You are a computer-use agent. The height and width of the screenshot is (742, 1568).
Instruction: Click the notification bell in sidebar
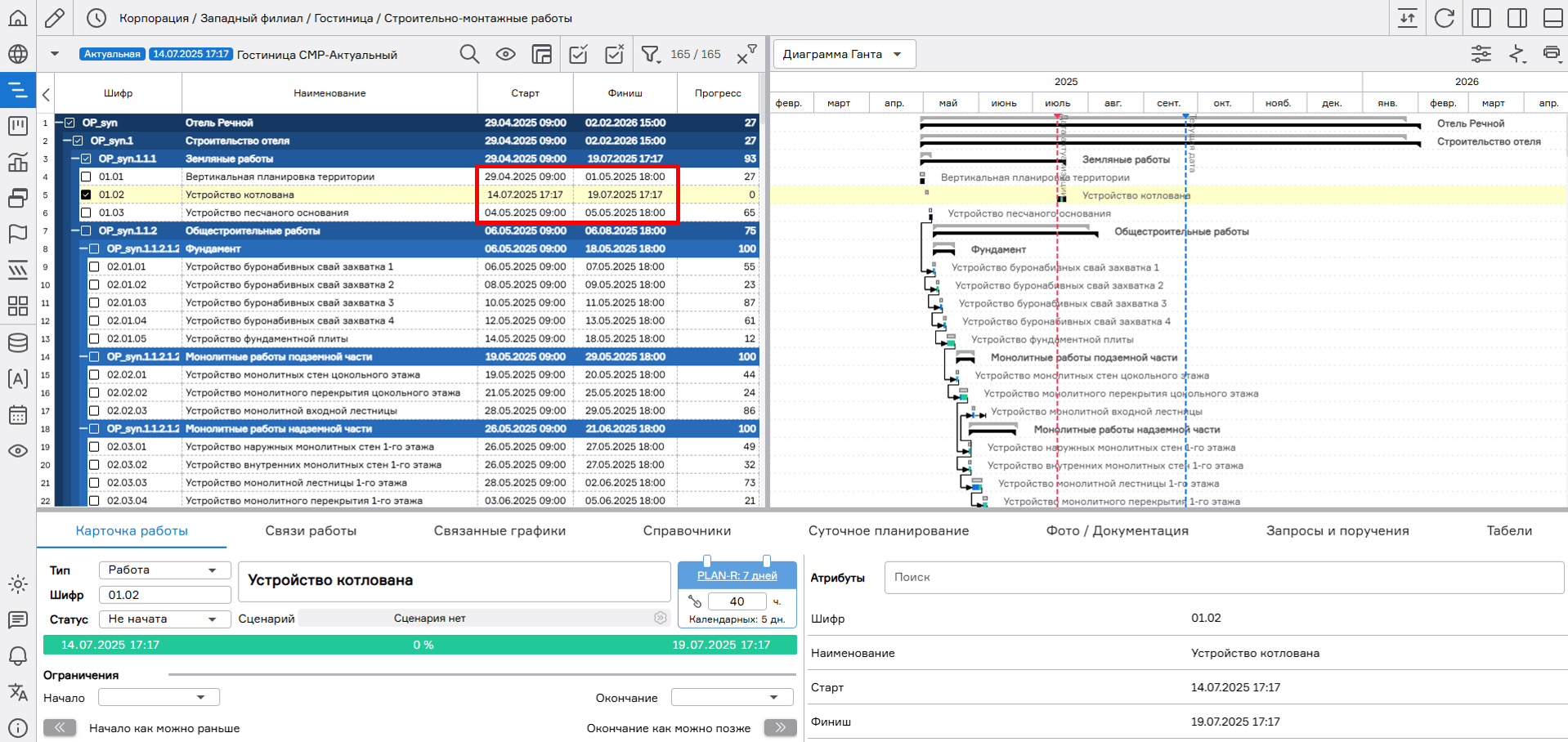coord(18,656)
